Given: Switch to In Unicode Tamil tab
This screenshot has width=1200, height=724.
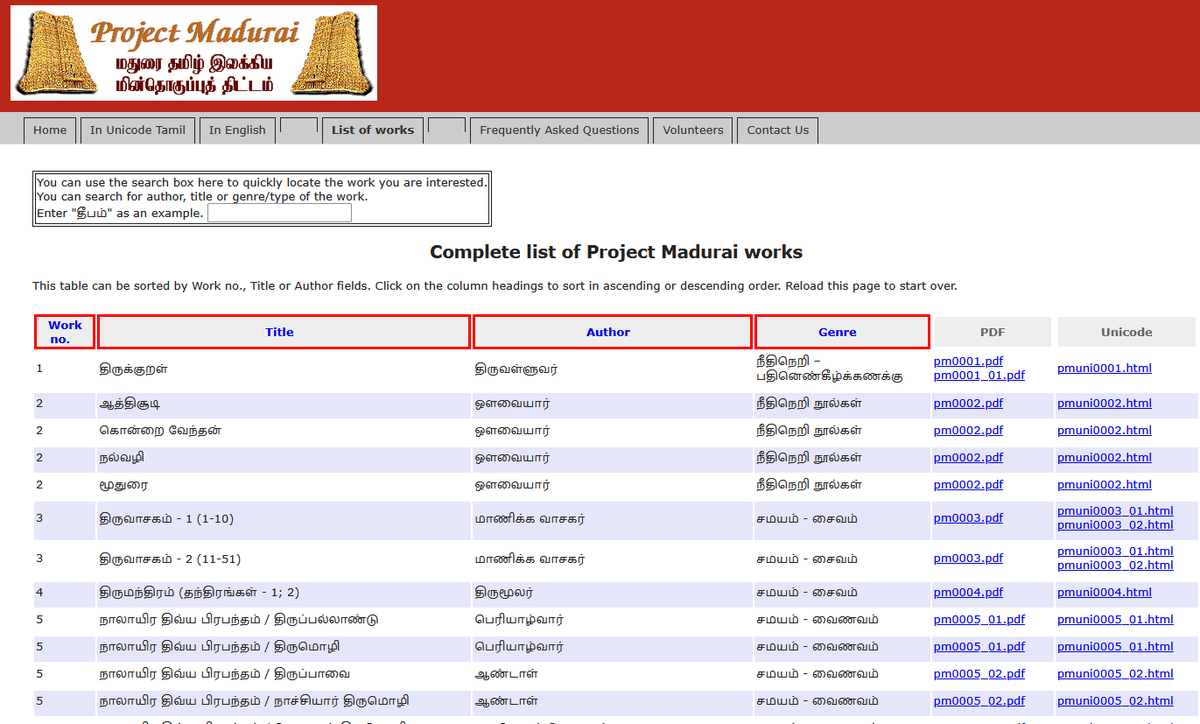Looking at the screenshot, I should click(x=138, y=130).
